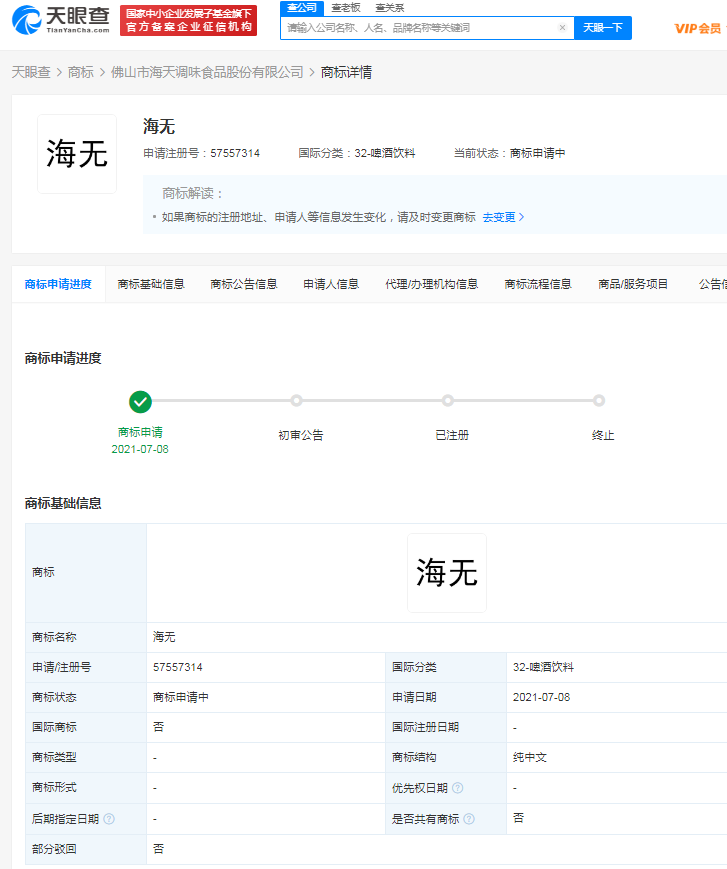Select the 查公司 search tab
This screenshot has height=869, width=727.
click(x=302, y=8)
